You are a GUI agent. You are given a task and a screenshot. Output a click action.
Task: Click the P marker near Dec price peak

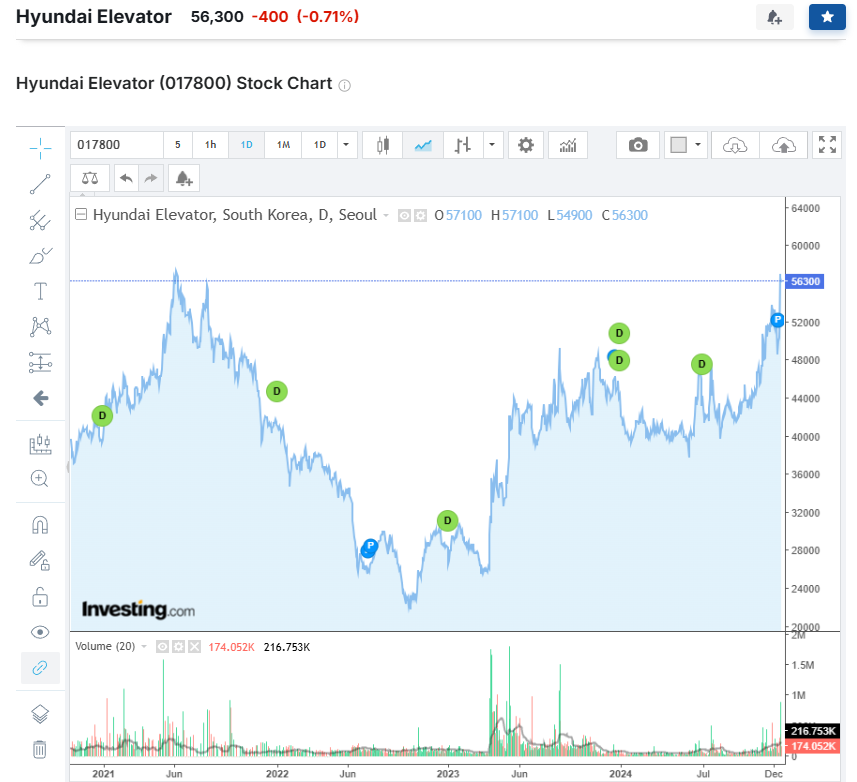tap(777, 320)
